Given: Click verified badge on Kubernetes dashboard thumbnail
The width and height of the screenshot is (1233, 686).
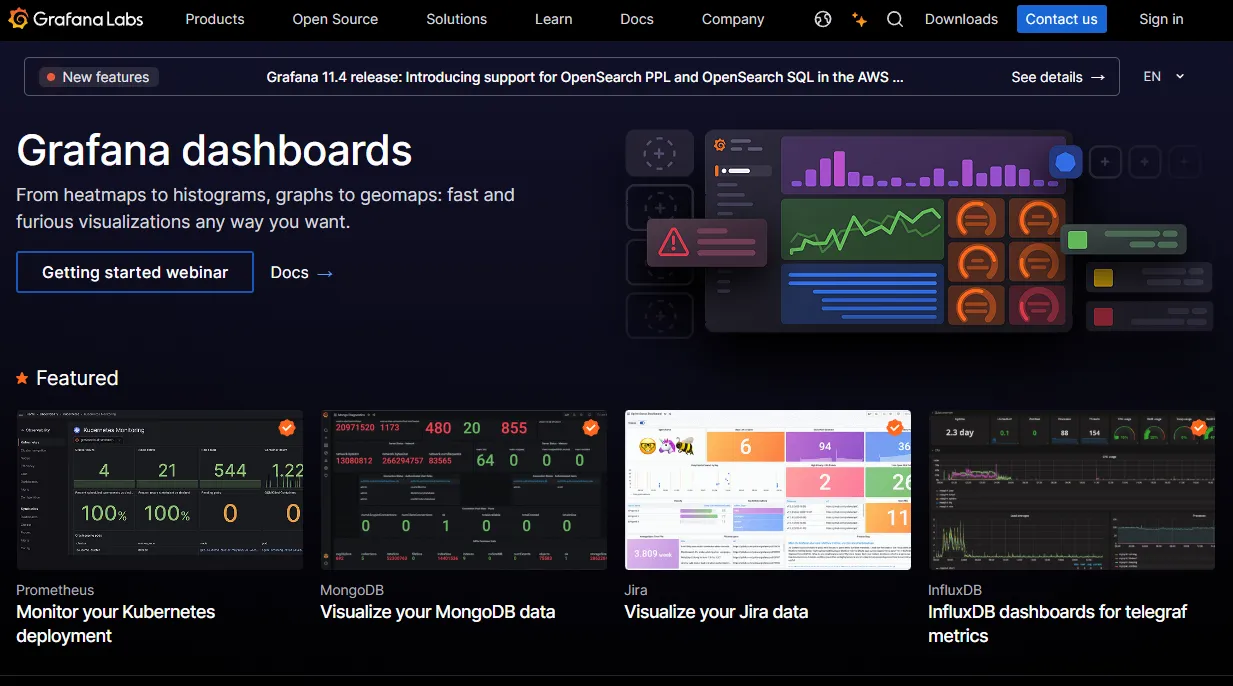Looking at the screenshot, I should [287, 428].
